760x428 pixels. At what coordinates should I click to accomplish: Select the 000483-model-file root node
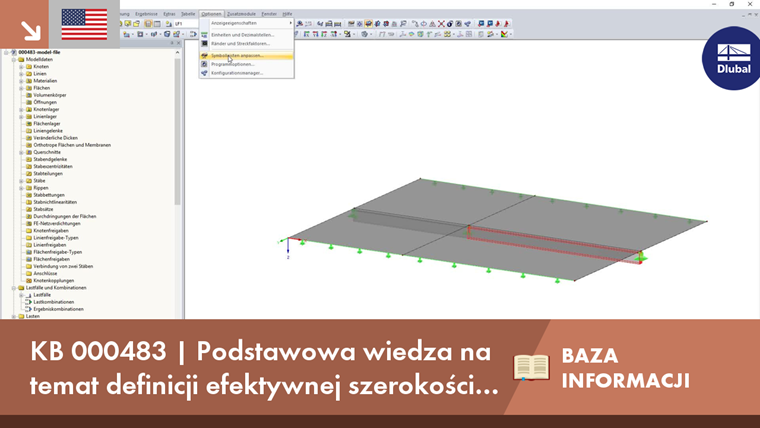tap(39, 52)
